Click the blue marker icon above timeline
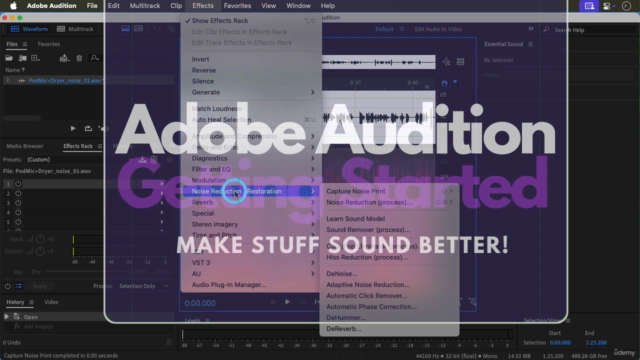Screen dimensions: 640x360 click(x=455, y=83)
